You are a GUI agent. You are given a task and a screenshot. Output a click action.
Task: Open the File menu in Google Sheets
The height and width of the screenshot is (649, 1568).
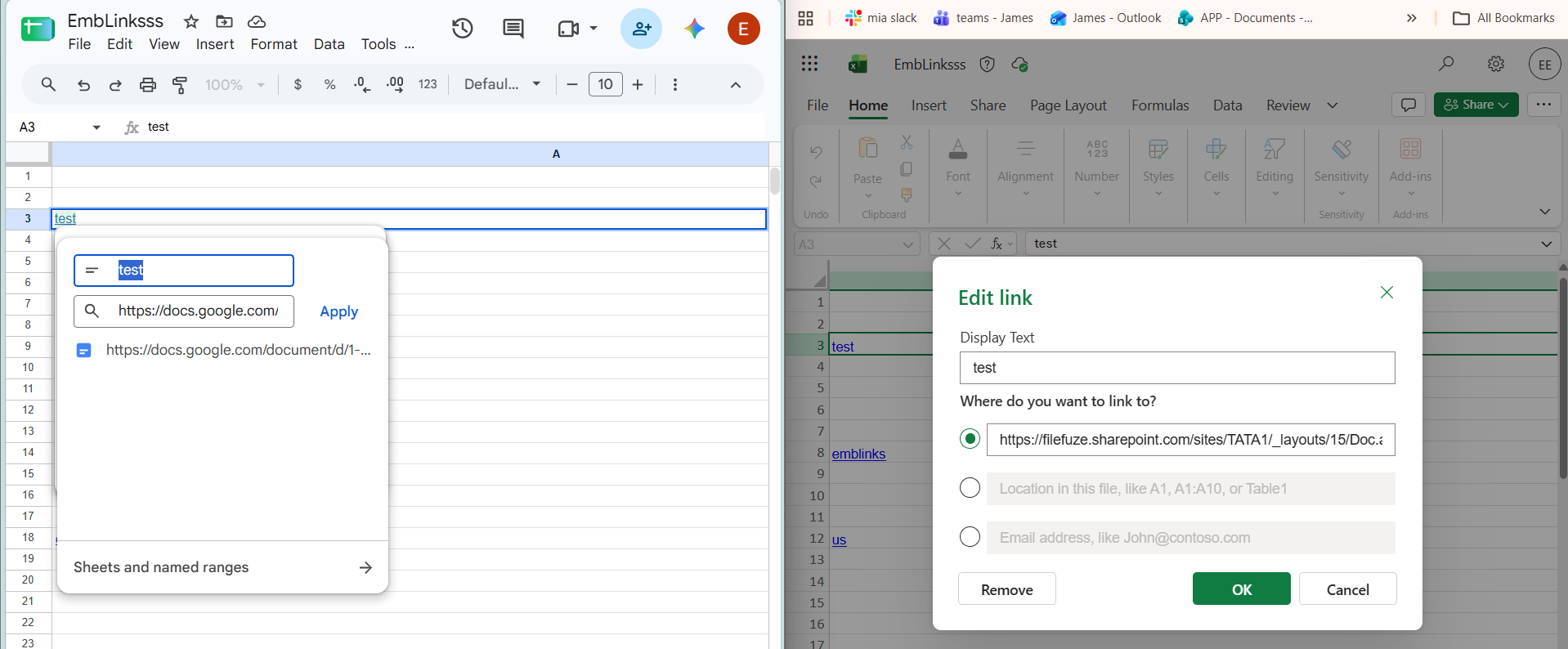pos(79,44)
